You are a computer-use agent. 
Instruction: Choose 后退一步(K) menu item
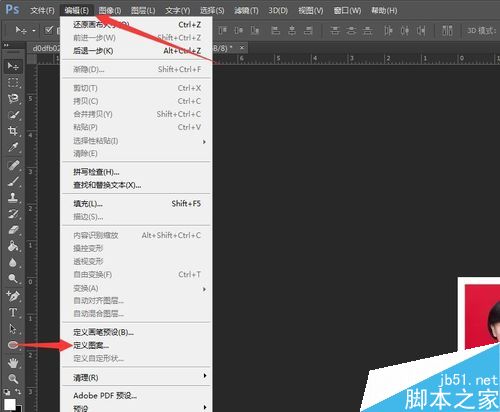tap(136, 51)
